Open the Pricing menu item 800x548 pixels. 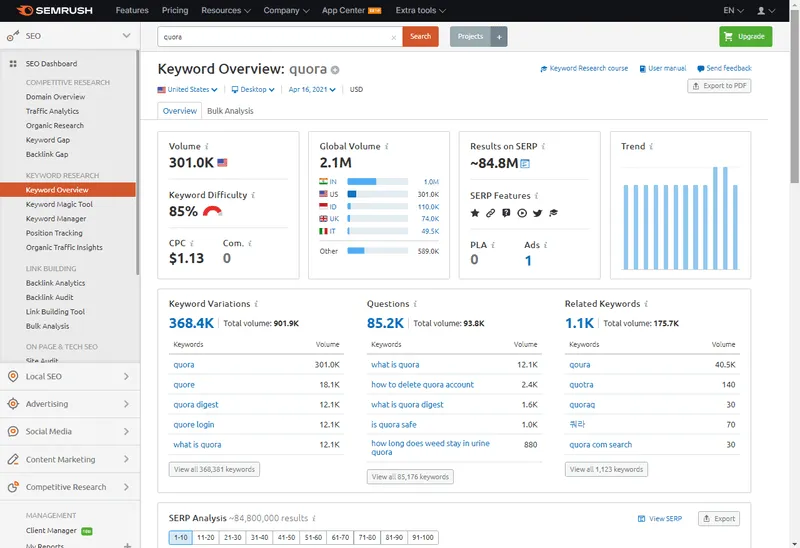coord(175,10)
